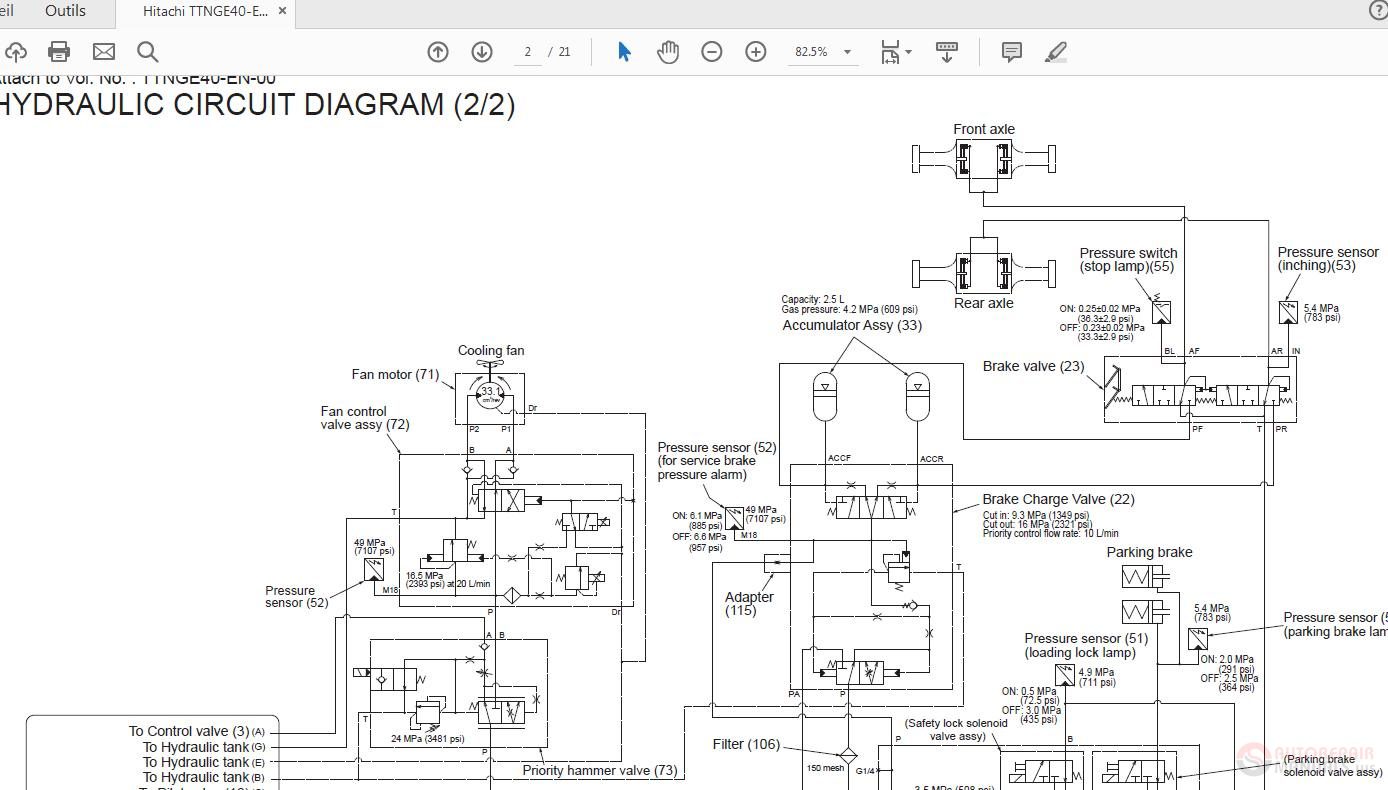Click the total page count 21

pyautogui.click(x=564, y=52)
